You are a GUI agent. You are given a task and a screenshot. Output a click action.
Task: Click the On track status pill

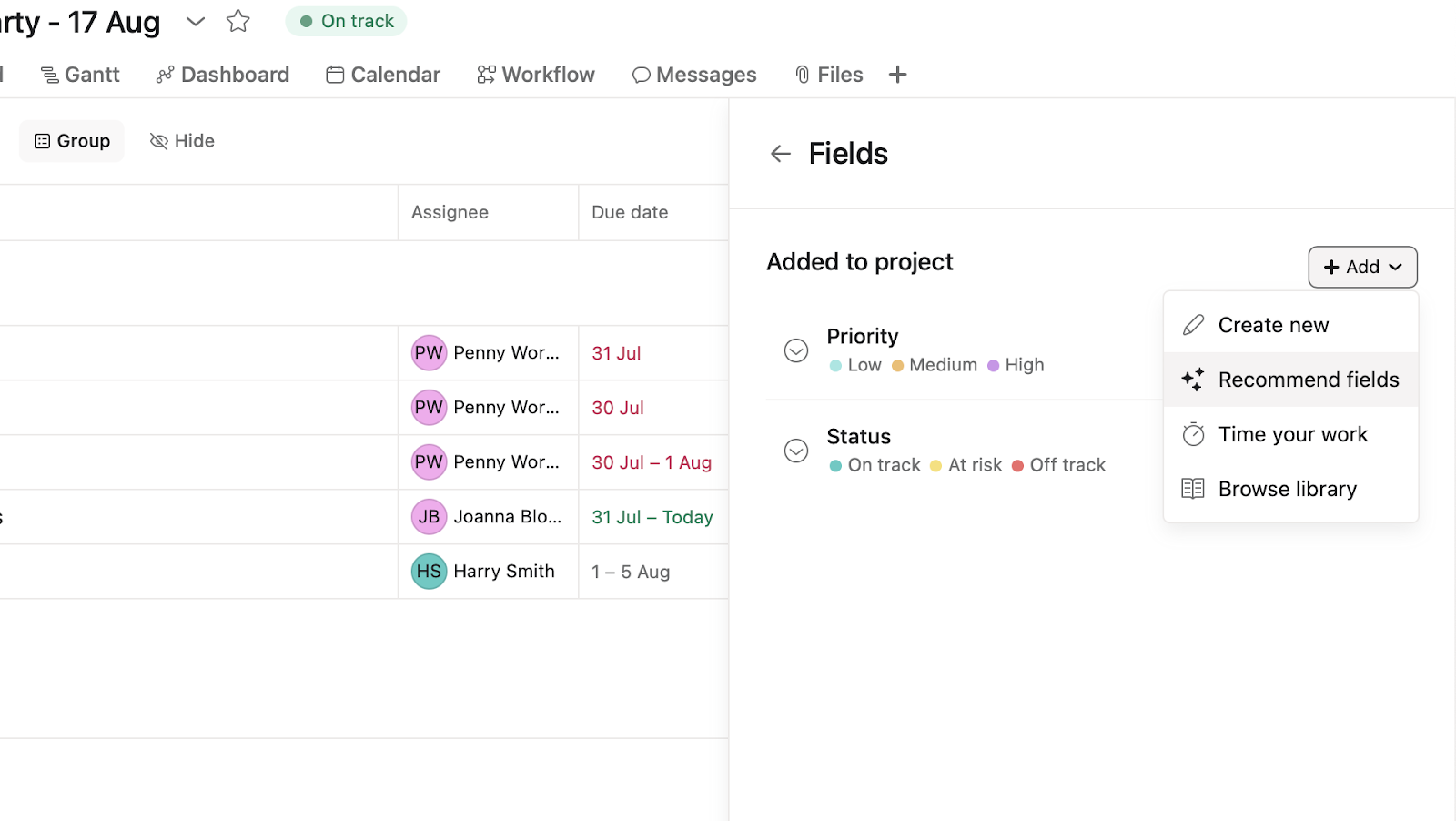[346, 21]
